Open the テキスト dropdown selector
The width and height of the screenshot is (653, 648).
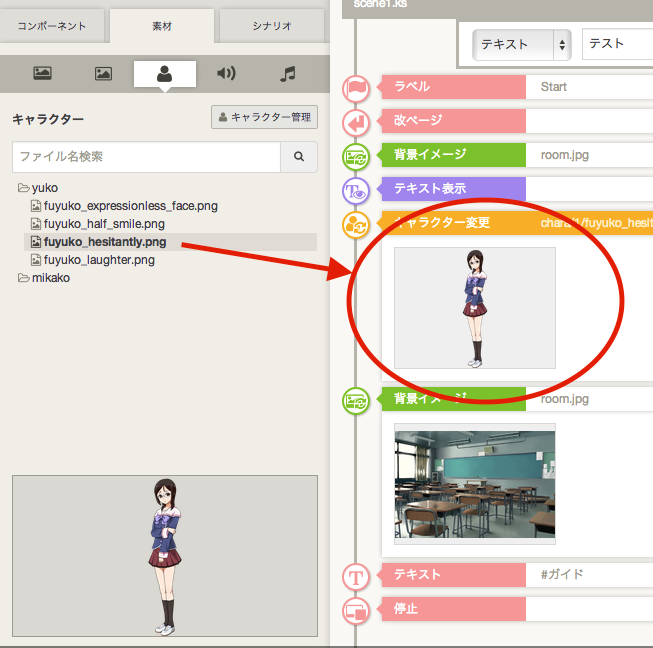(x=521, y=44)
